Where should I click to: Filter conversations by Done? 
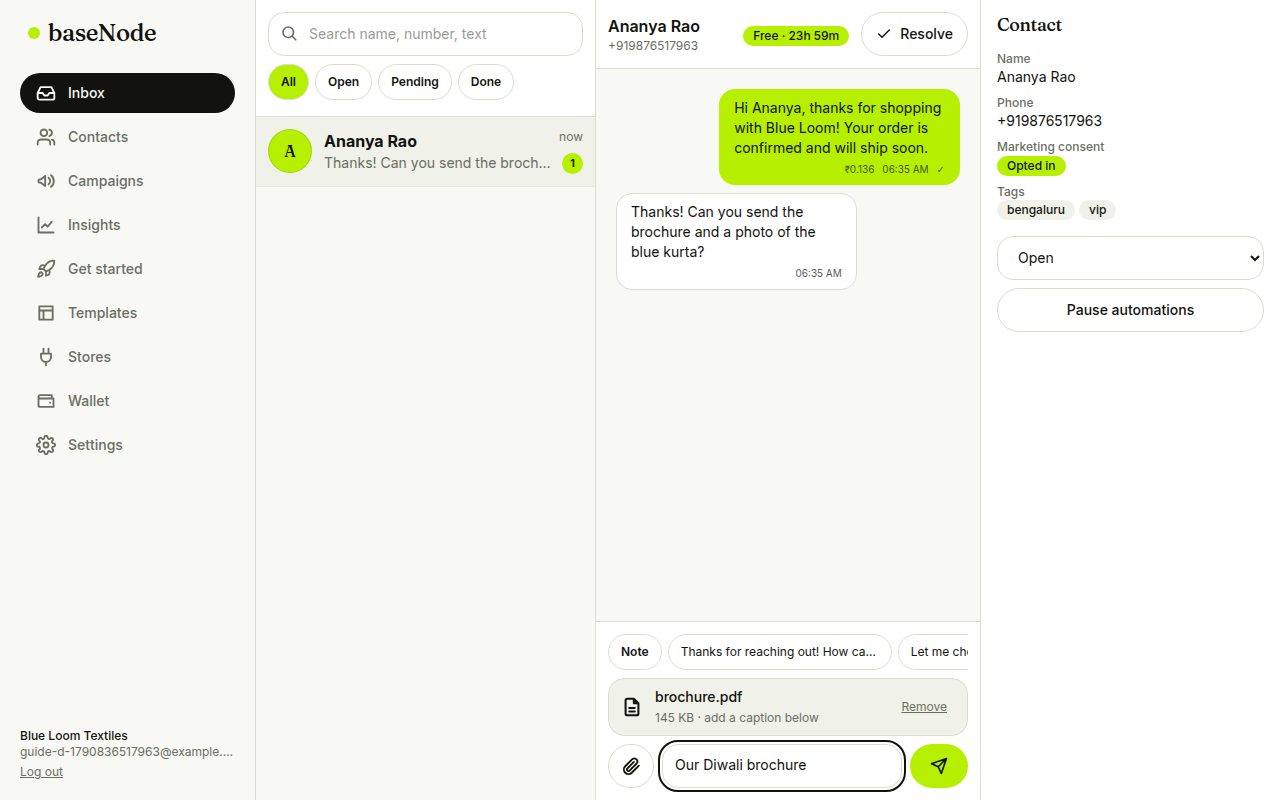point(486,82)
